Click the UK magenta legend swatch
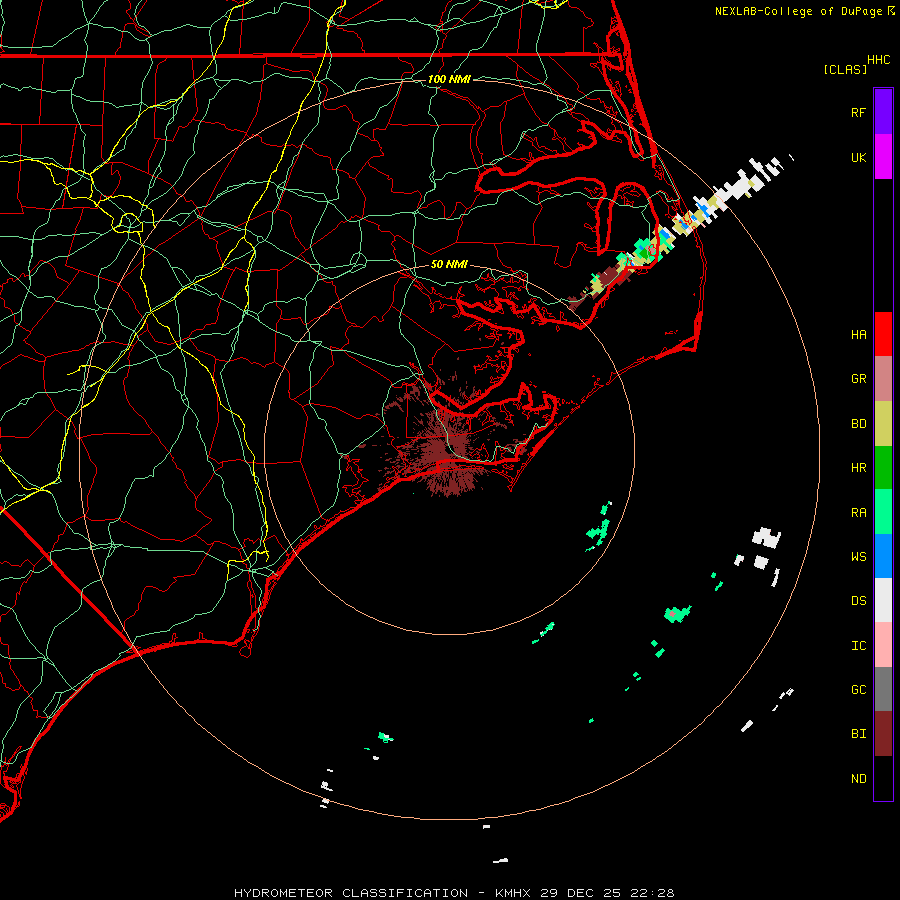The width and height of the screenshot is (900, 900). [x=883, y=157]
